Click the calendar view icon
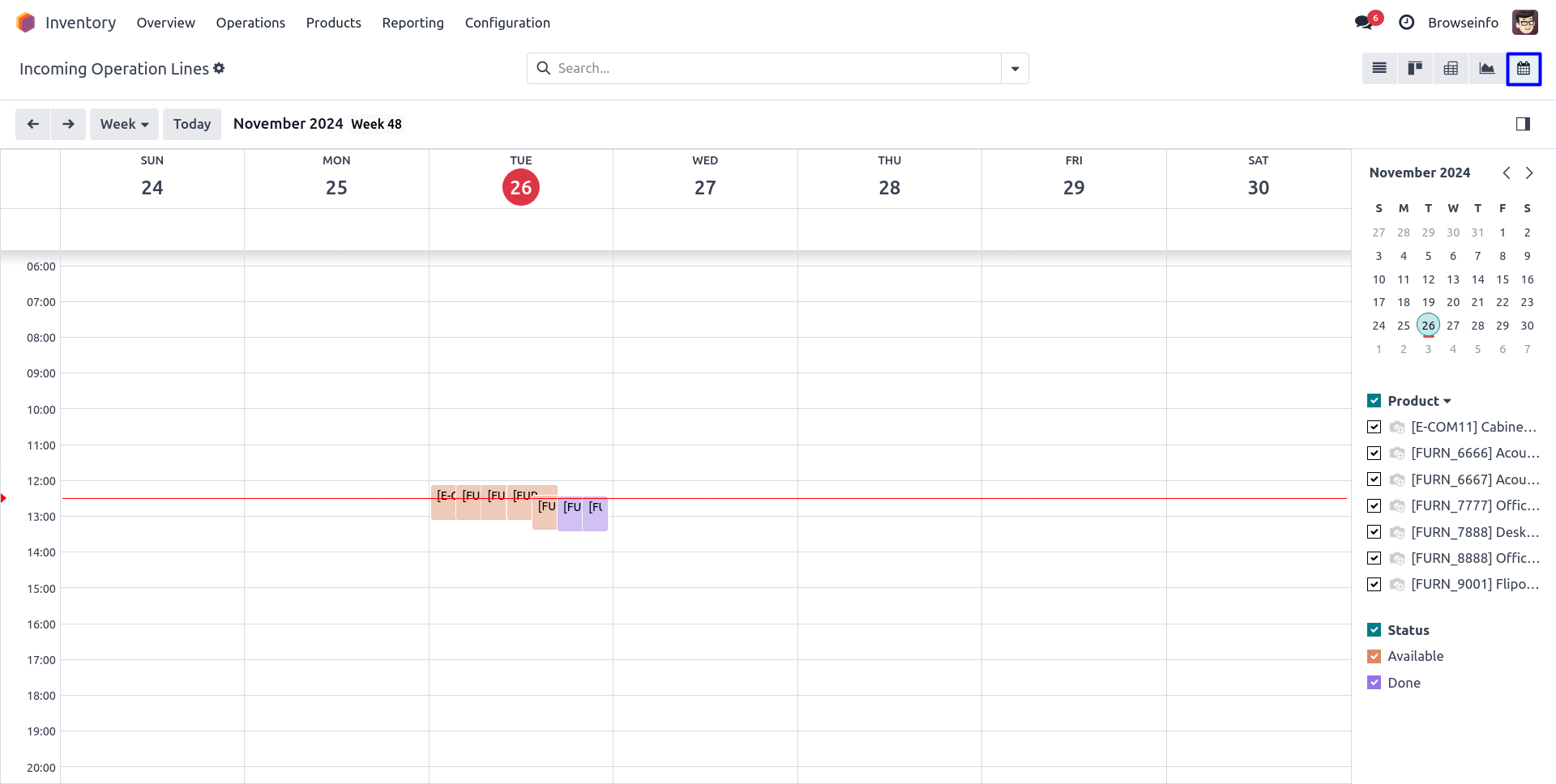 click(x=1523, y=69)
